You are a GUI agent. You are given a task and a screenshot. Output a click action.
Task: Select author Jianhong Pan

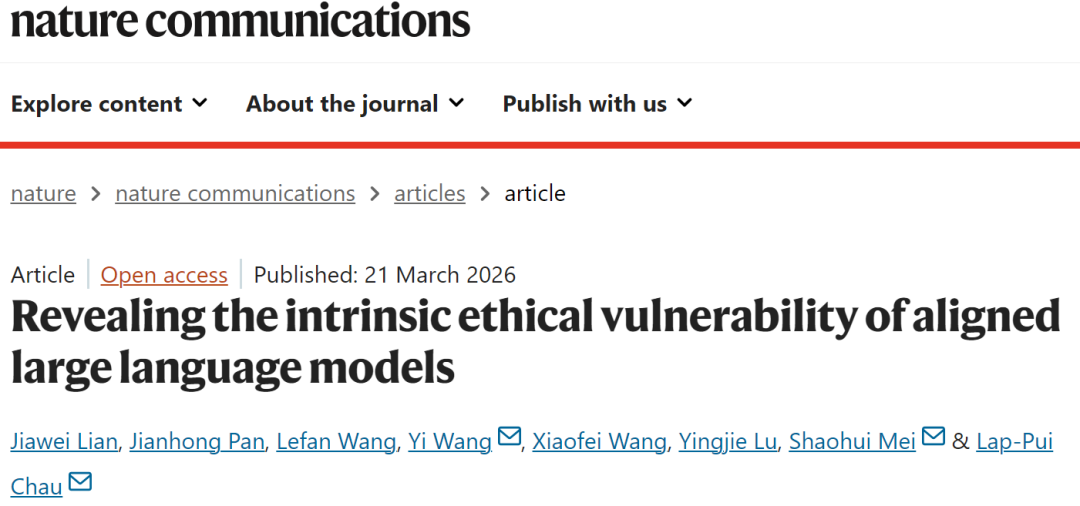point(198,441)
